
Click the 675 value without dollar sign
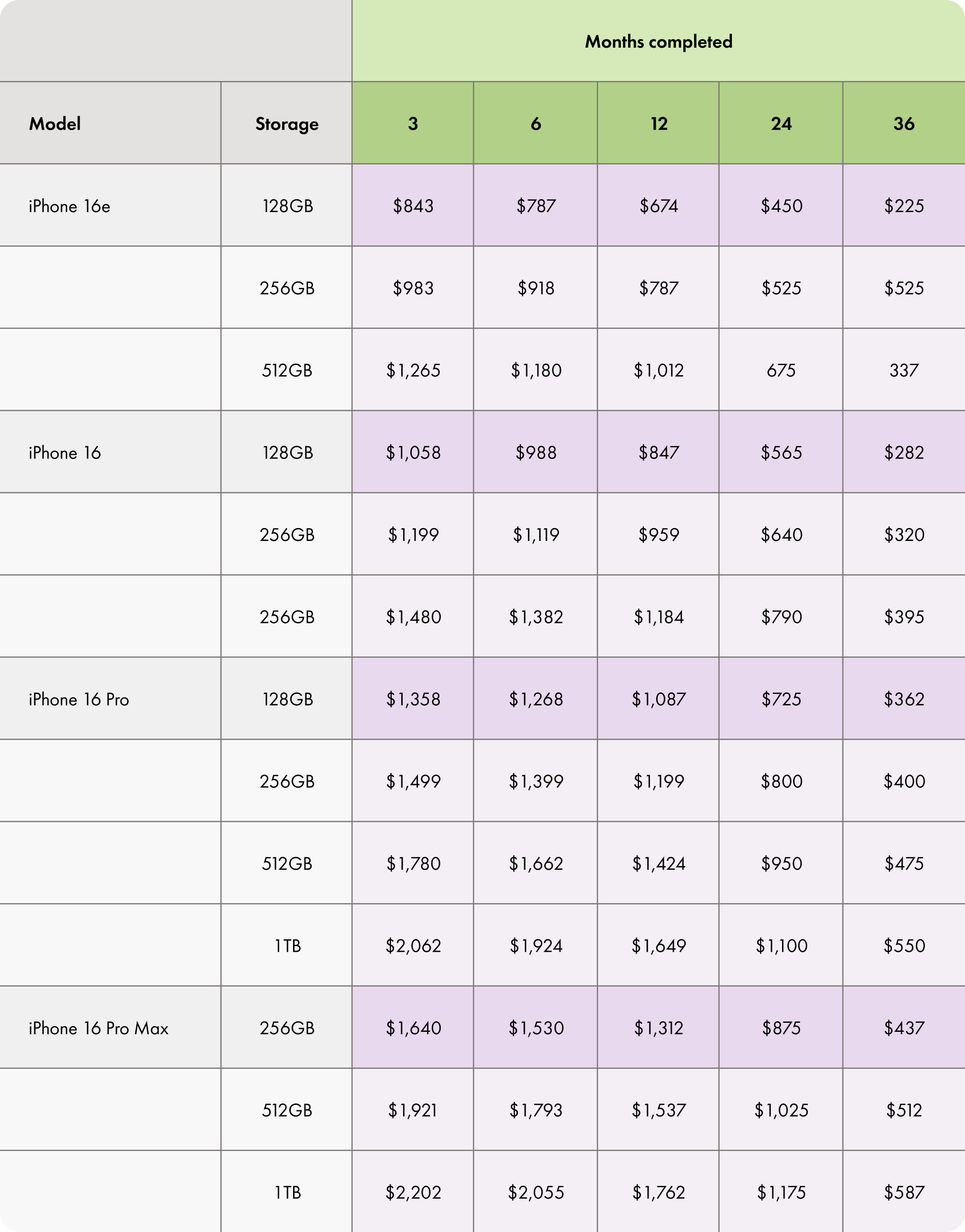781,370
